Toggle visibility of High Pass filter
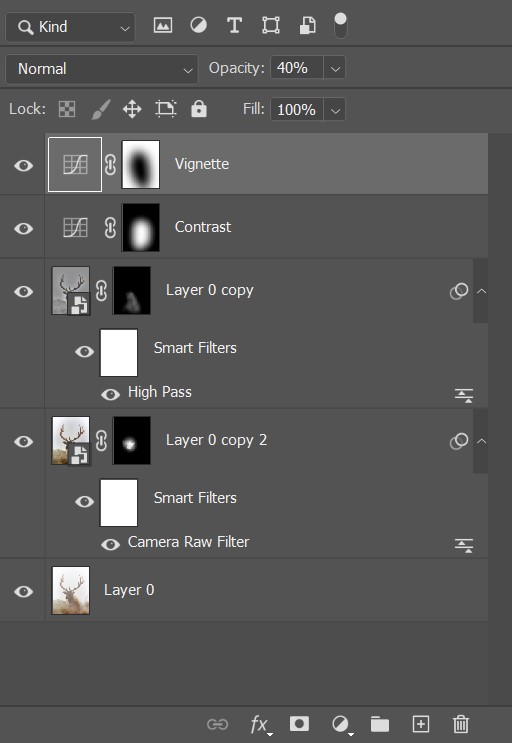 pos(110,394)
